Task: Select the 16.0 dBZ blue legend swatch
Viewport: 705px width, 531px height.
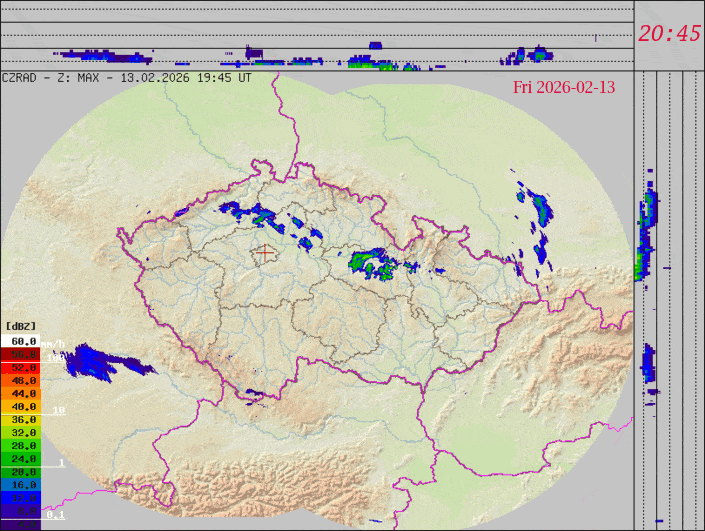Action: [20, 484]
